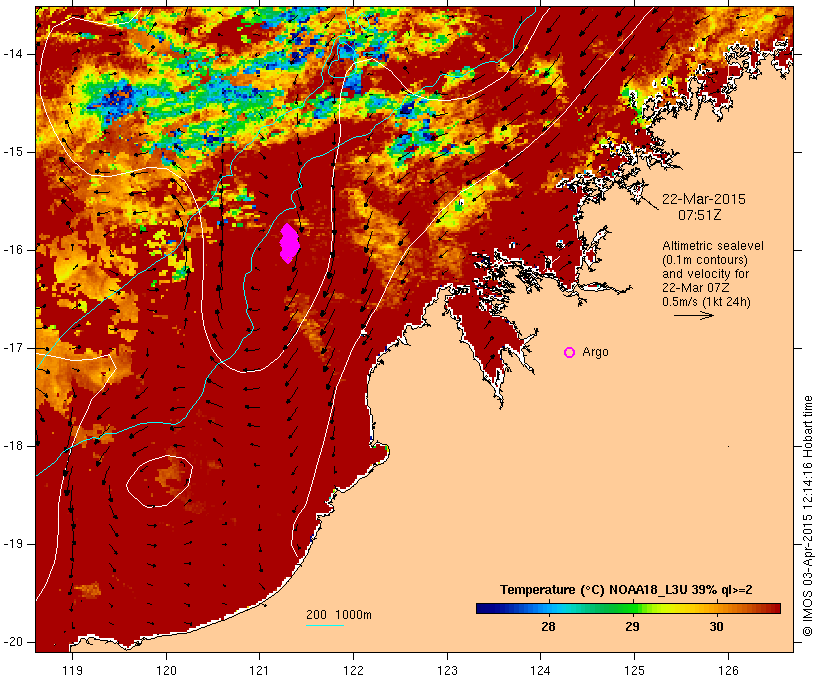
Task: Click the latitude label '-19'
Action: coord(13,544)
